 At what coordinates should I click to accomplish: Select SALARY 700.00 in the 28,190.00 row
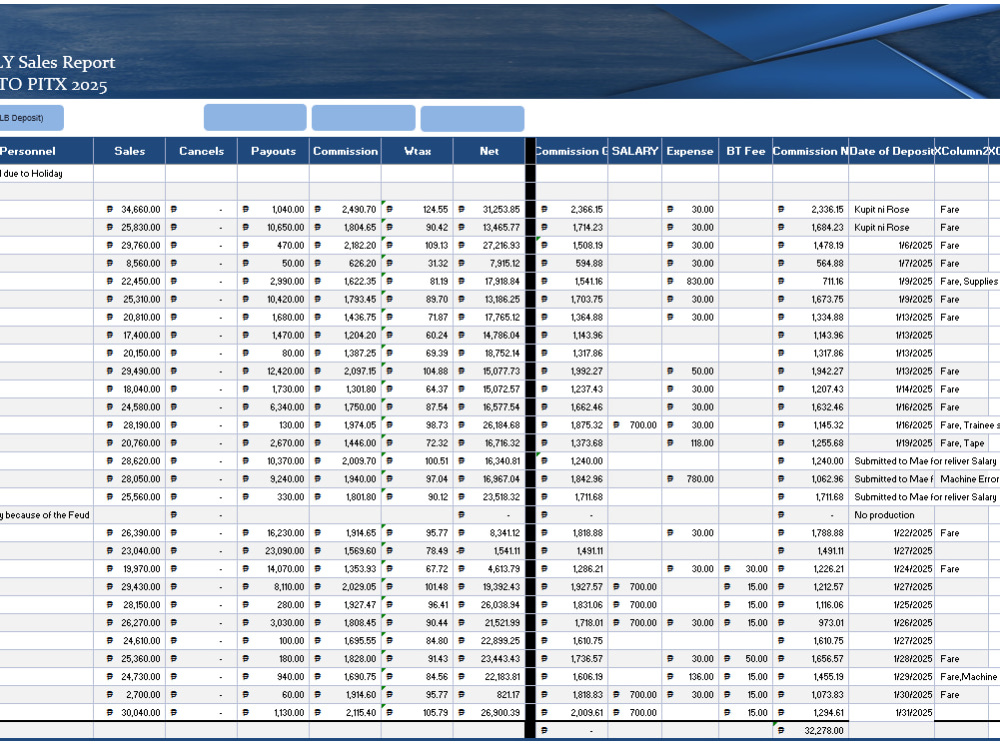coord(635,425)
